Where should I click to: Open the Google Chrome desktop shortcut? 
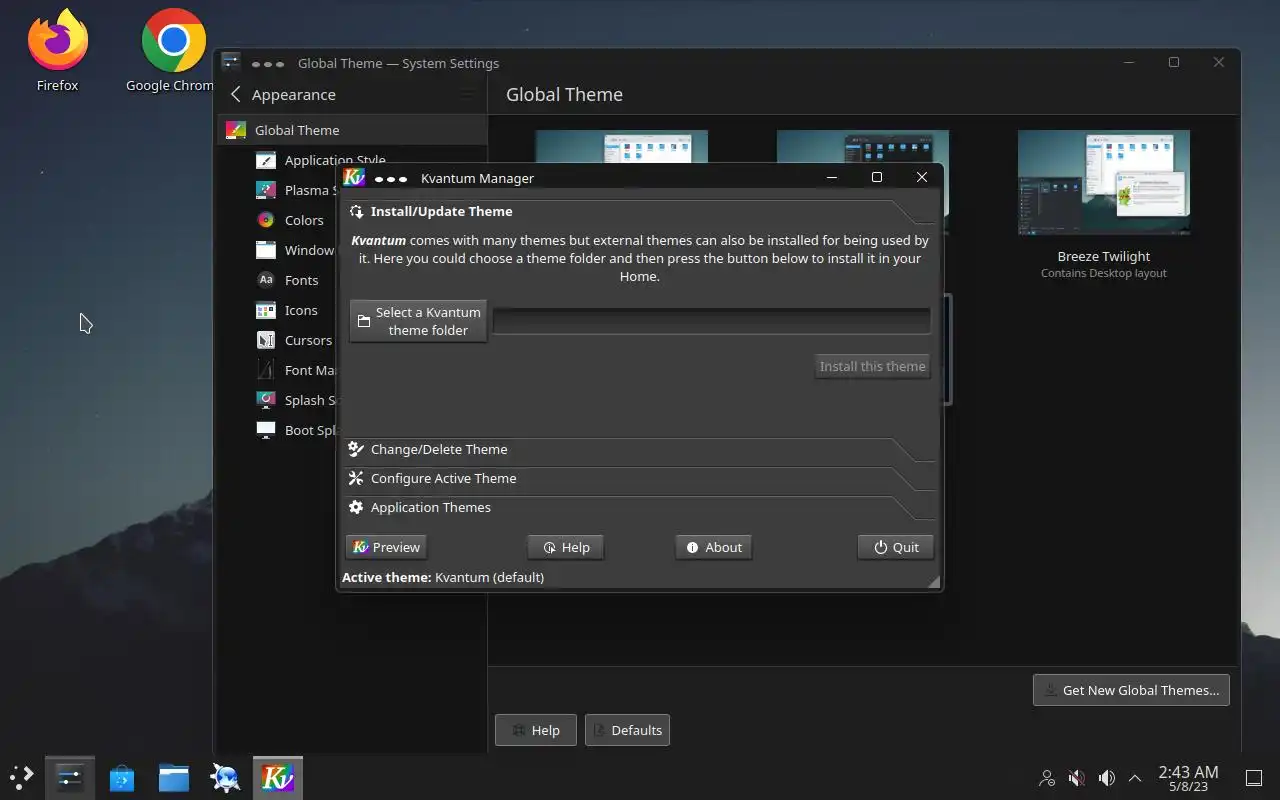(172, 50)
